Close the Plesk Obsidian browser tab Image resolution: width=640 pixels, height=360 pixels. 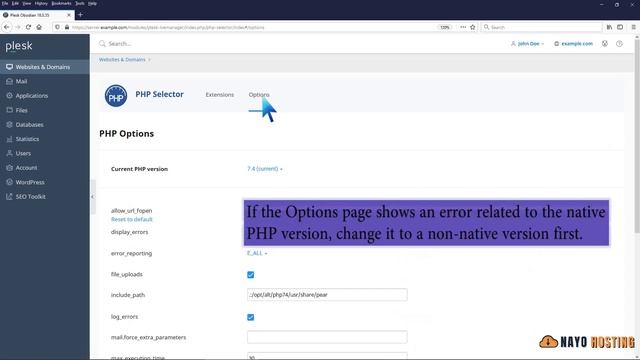[x=69, y=15]
